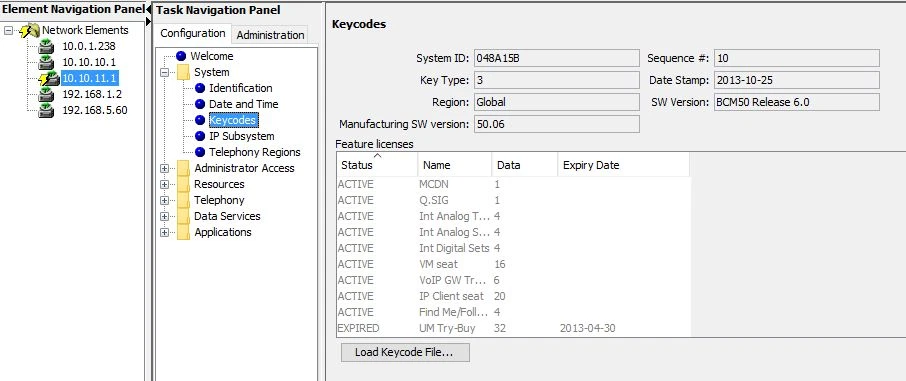This screenshot has width=906, height=381.
Task: Click the Resources folder icon
Action: (x=183, y=184)
